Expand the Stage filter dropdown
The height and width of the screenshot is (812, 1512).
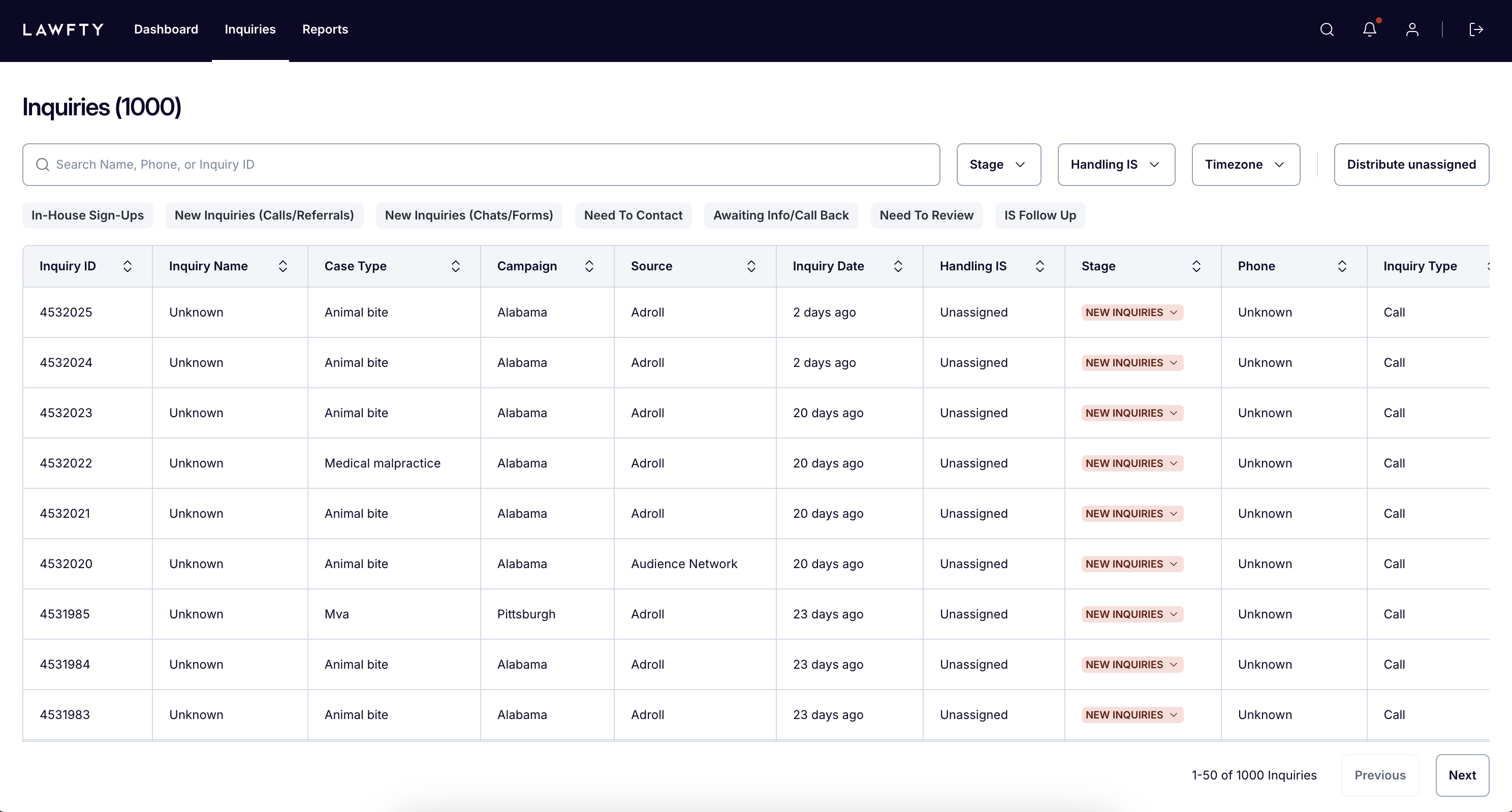[997, 164]
